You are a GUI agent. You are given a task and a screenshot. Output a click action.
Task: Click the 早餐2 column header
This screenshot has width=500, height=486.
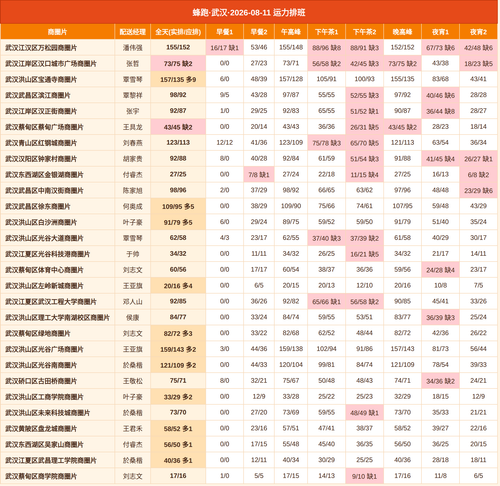coord(259,32)
